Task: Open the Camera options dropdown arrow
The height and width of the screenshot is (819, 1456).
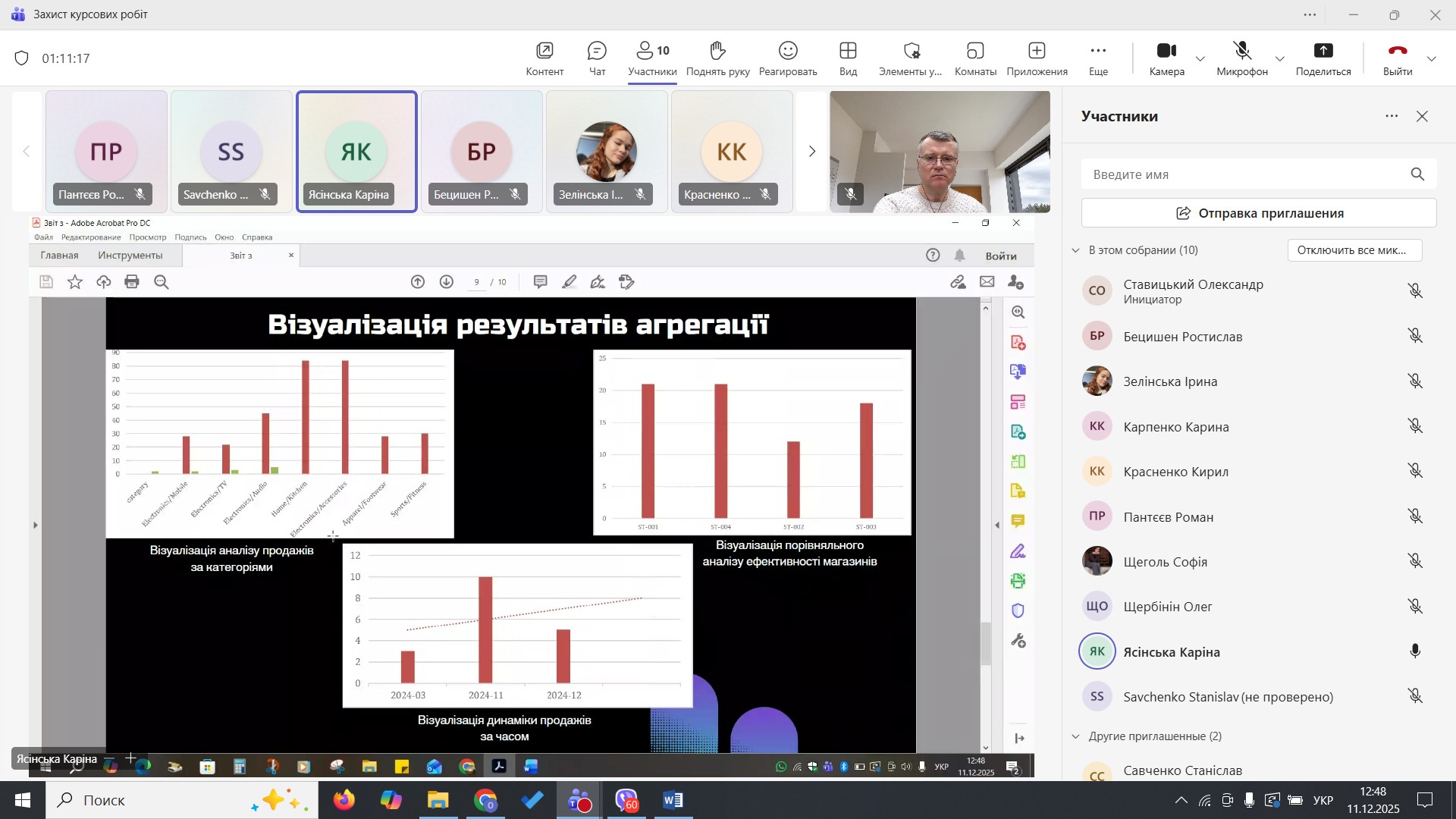Action: 1200,58
